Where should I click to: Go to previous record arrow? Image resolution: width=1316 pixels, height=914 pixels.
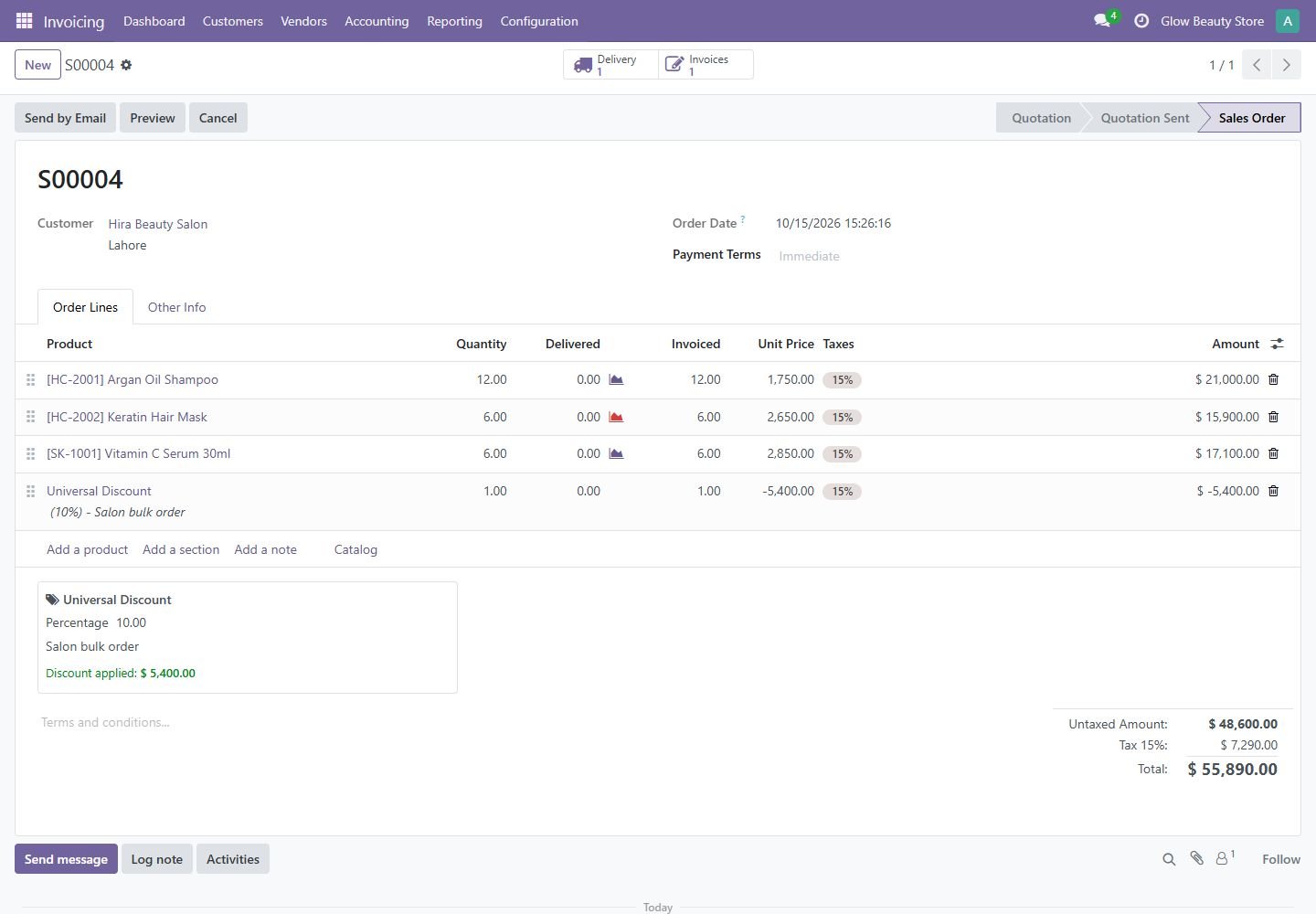pyautogui.click(x=1257, y=65)
